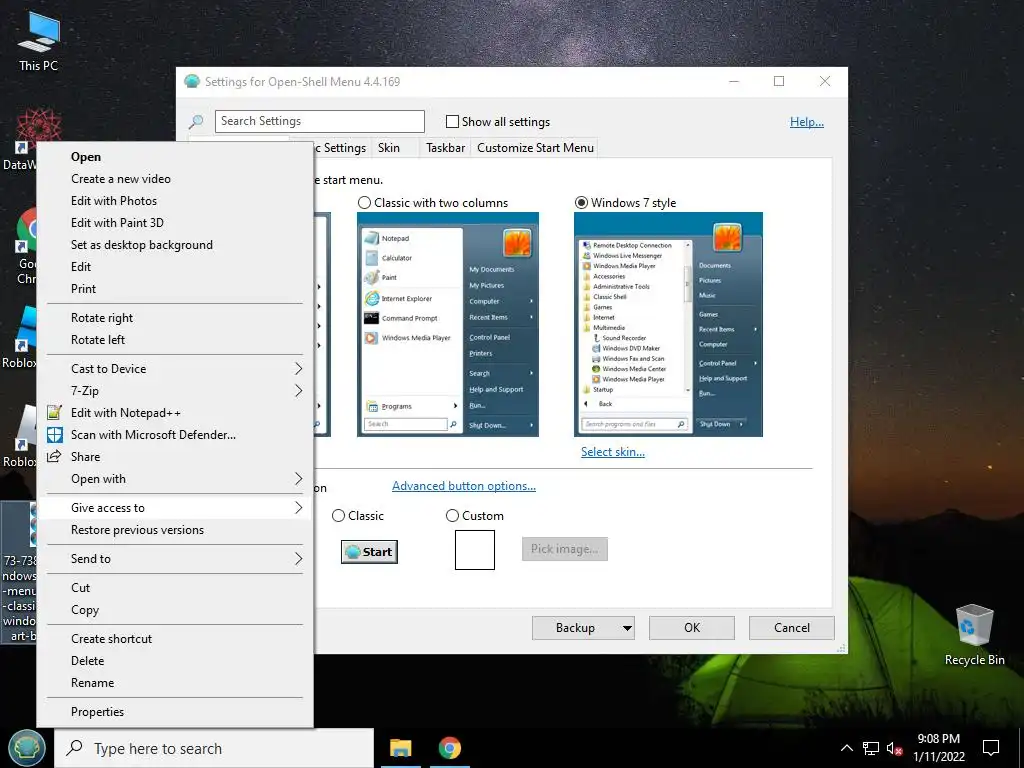Switch to Customize Start Menu tab

(536, 148)
